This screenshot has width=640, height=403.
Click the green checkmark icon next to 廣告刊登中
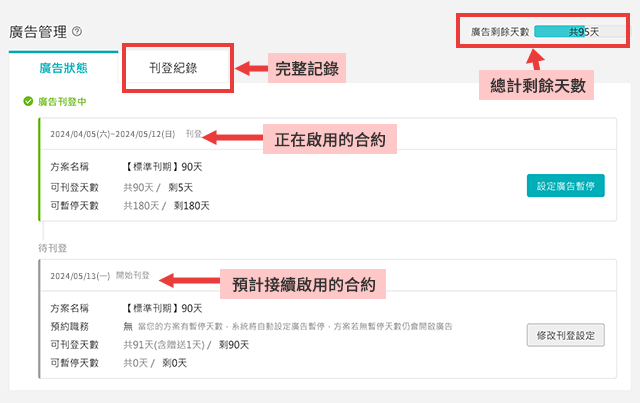click(28, 101)
